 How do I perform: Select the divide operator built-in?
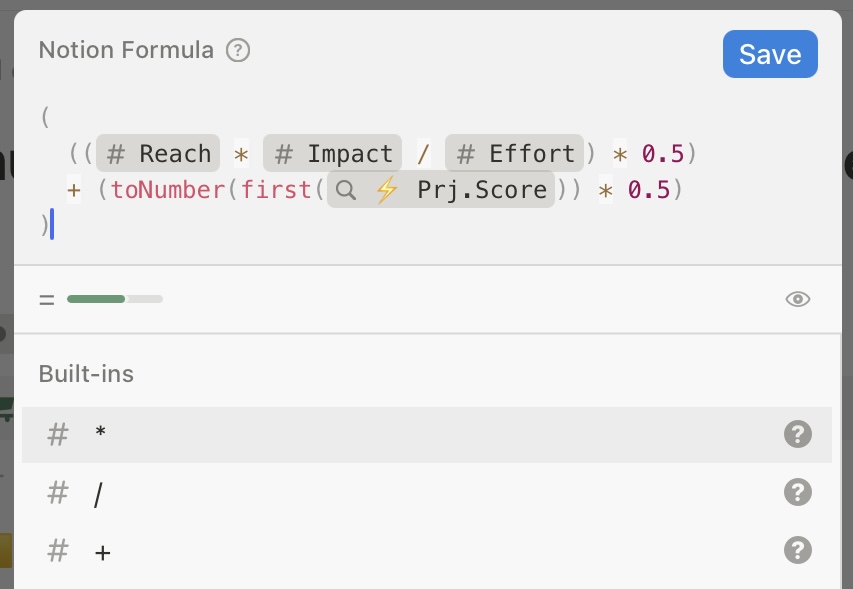pos(98,493)
